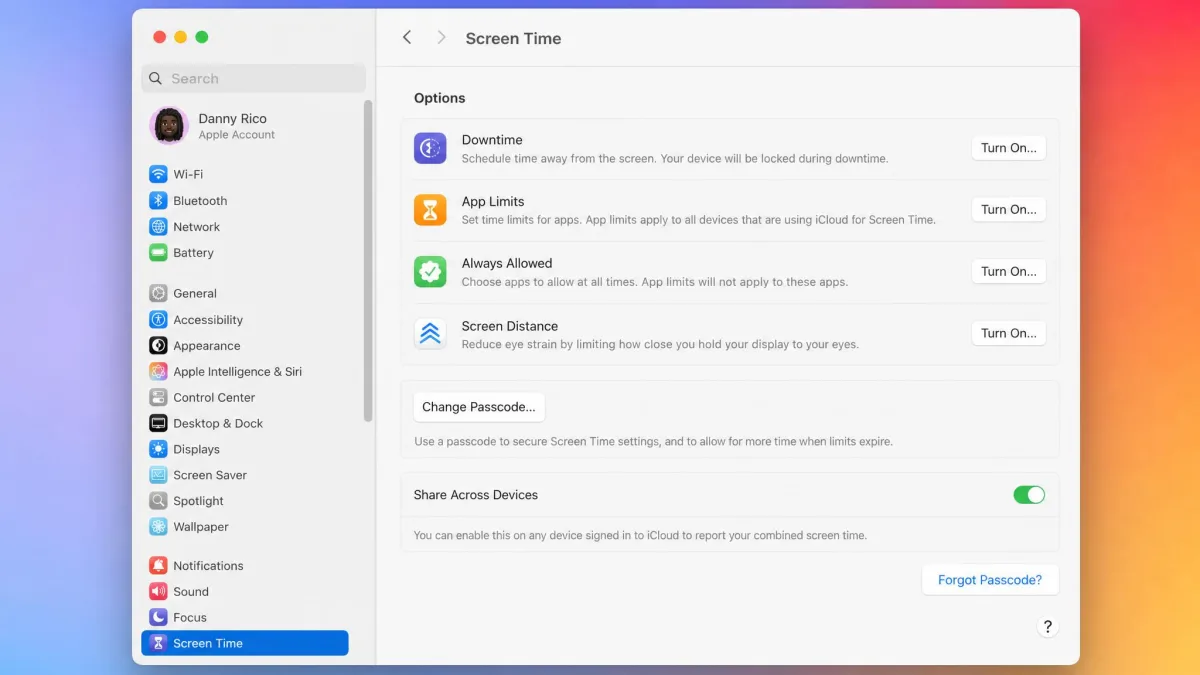Select the Bluetooth label in sidebar
The height and width of the screenshot is (675, 1200).
click(200, 200)
